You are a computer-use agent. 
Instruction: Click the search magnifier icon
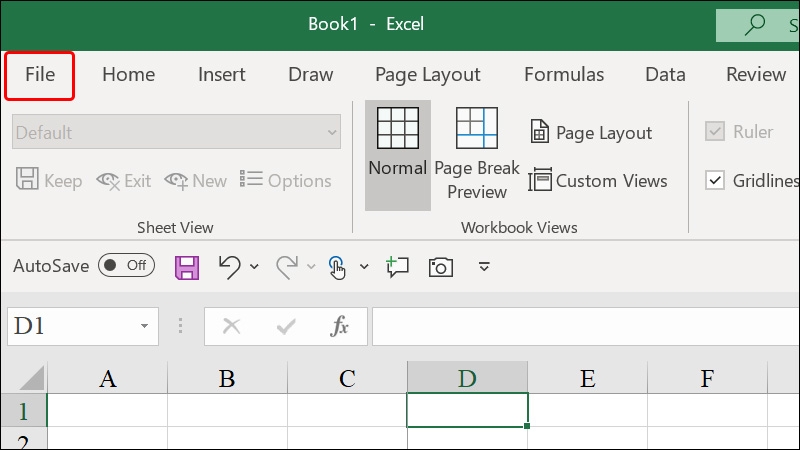pos(755,24)
